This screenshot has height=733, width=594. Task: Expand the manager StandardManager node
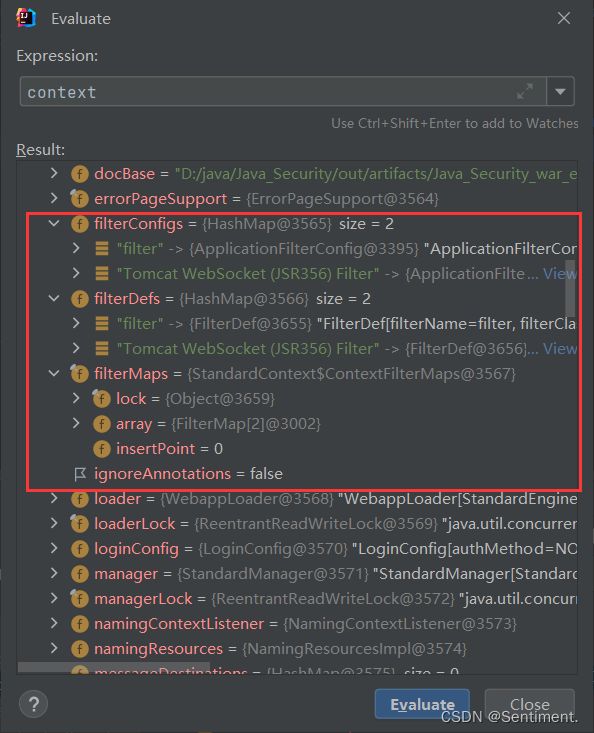(x=54, y=573)
